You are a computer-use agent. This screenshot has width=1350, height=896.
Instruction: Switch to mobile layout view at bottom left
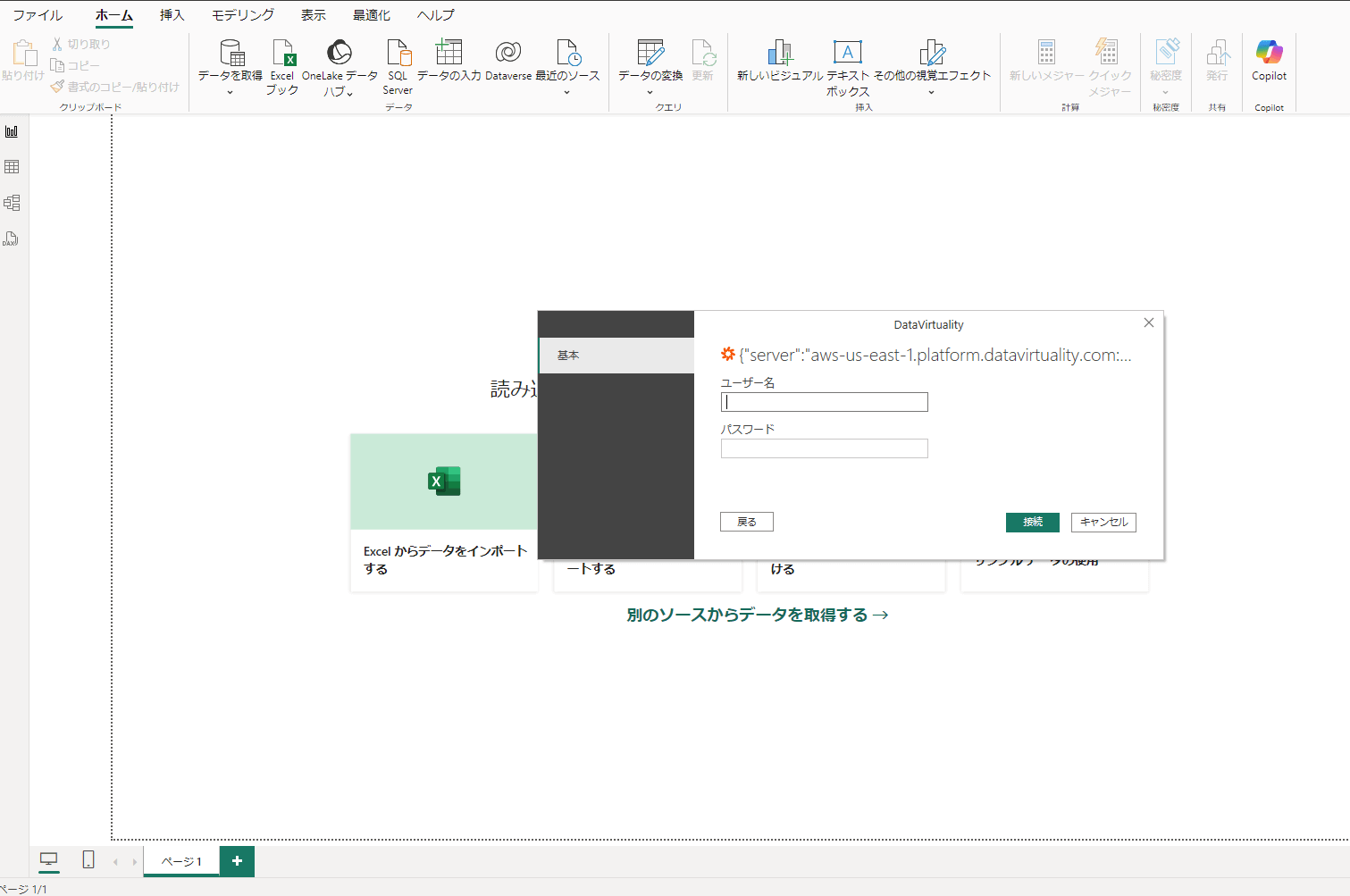point(88,859)
